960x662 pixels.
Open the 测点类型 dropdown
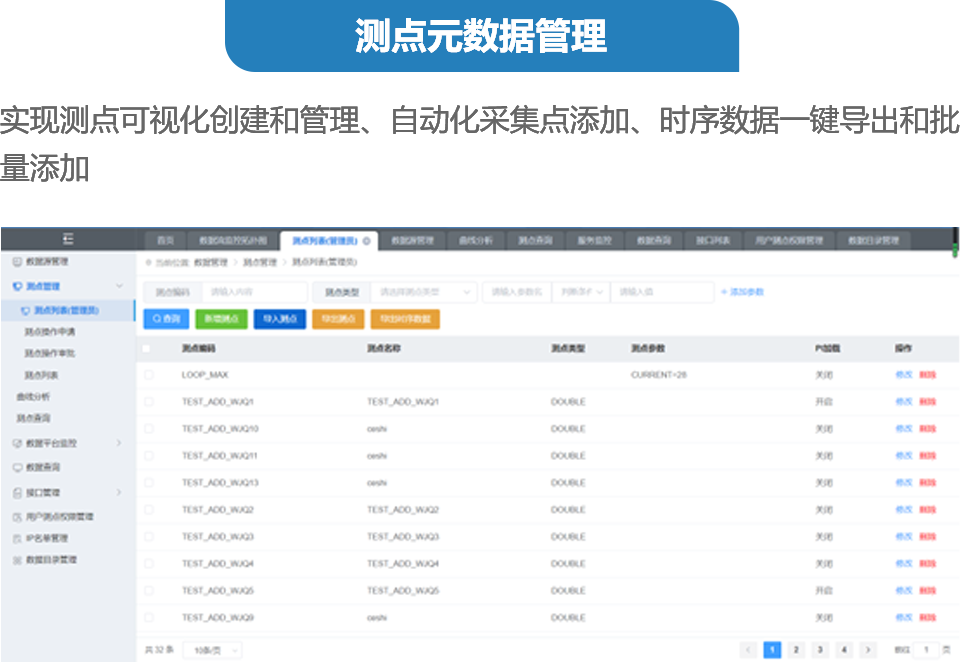423,292
